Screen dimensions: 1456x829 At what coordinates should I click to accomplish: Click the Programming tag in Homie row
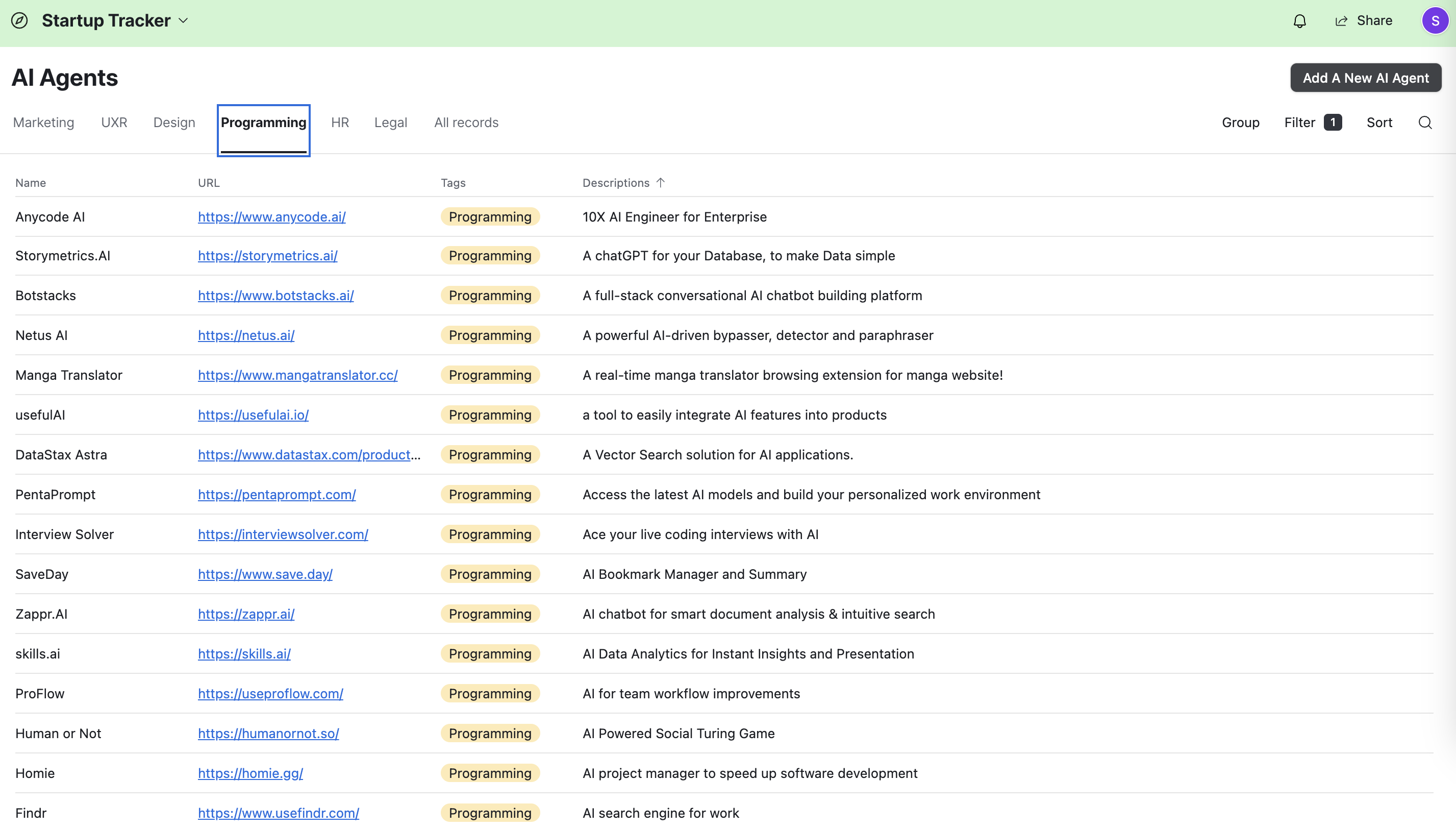(490, 774)
